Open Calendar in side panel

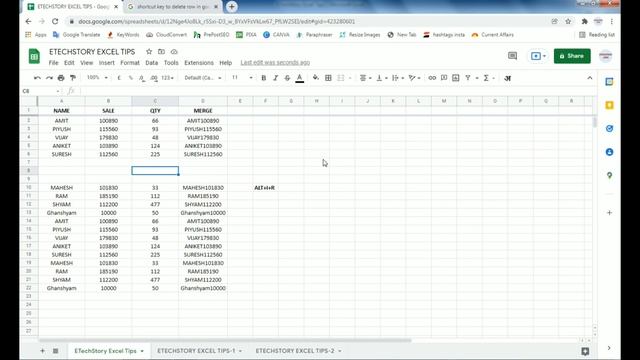coord(609,82)
